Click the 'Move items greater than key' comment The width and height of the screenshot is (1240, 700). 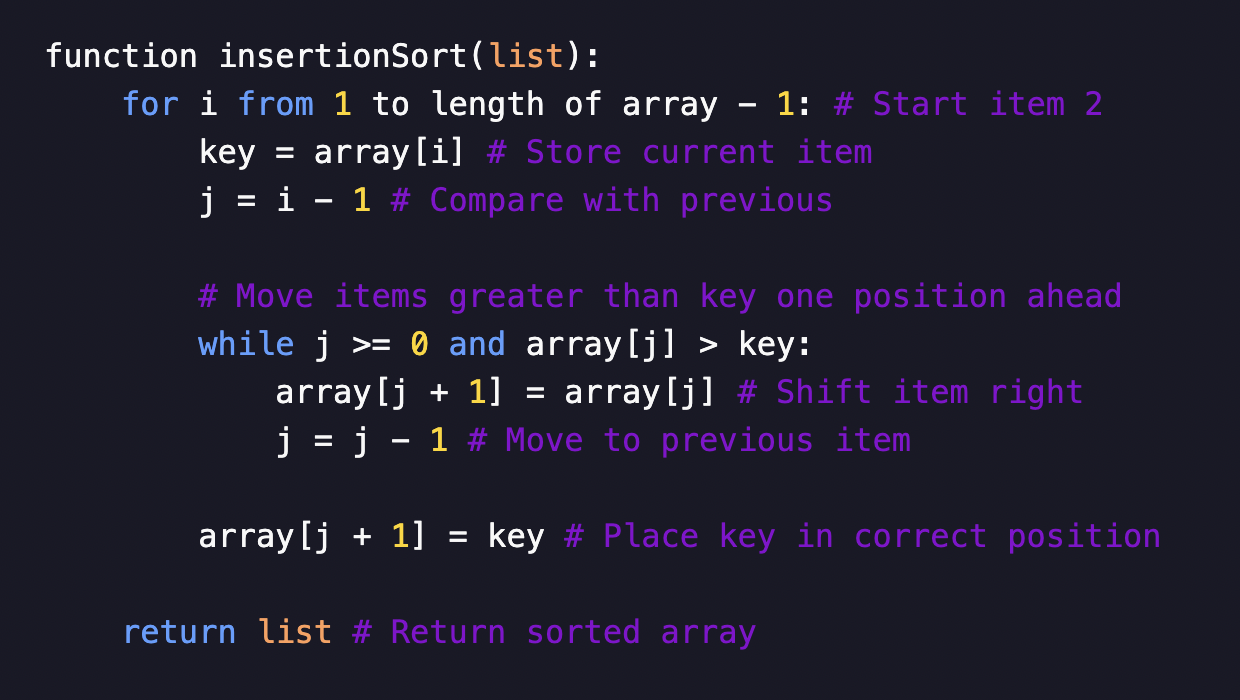(660, 296)
